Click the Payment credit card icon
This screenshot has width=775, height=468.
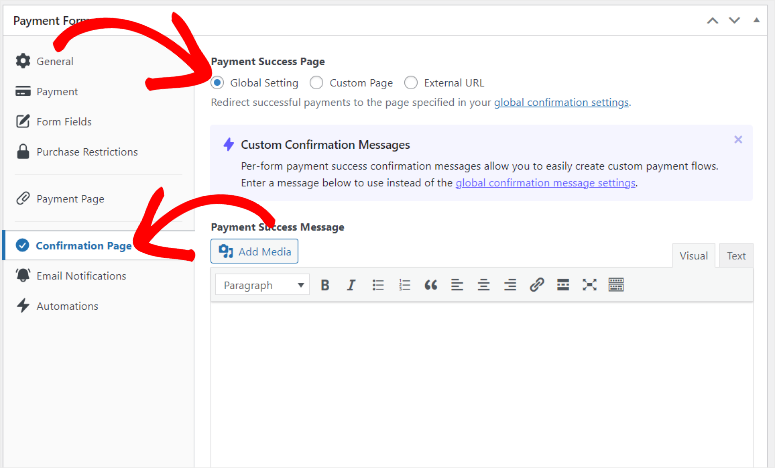[x=23, y=91]
